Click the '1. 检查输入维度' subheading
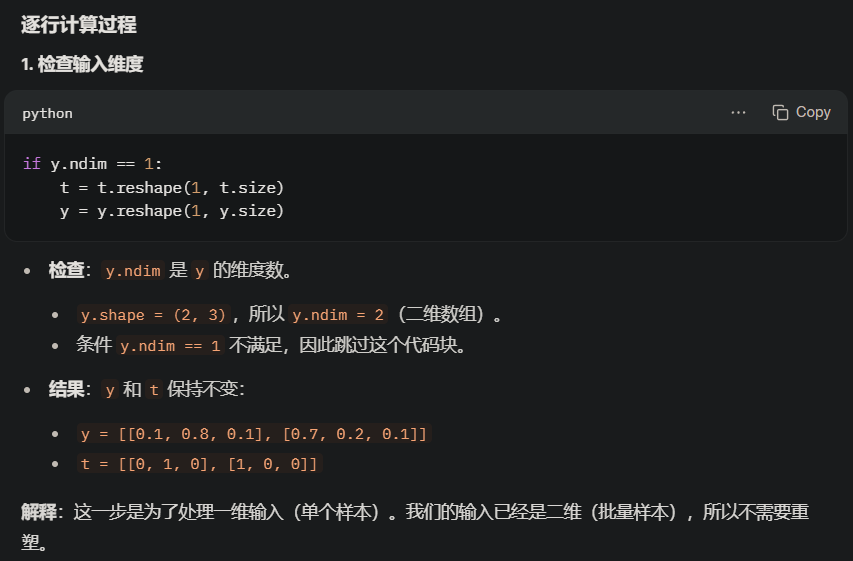 click(x=82, y=64)
